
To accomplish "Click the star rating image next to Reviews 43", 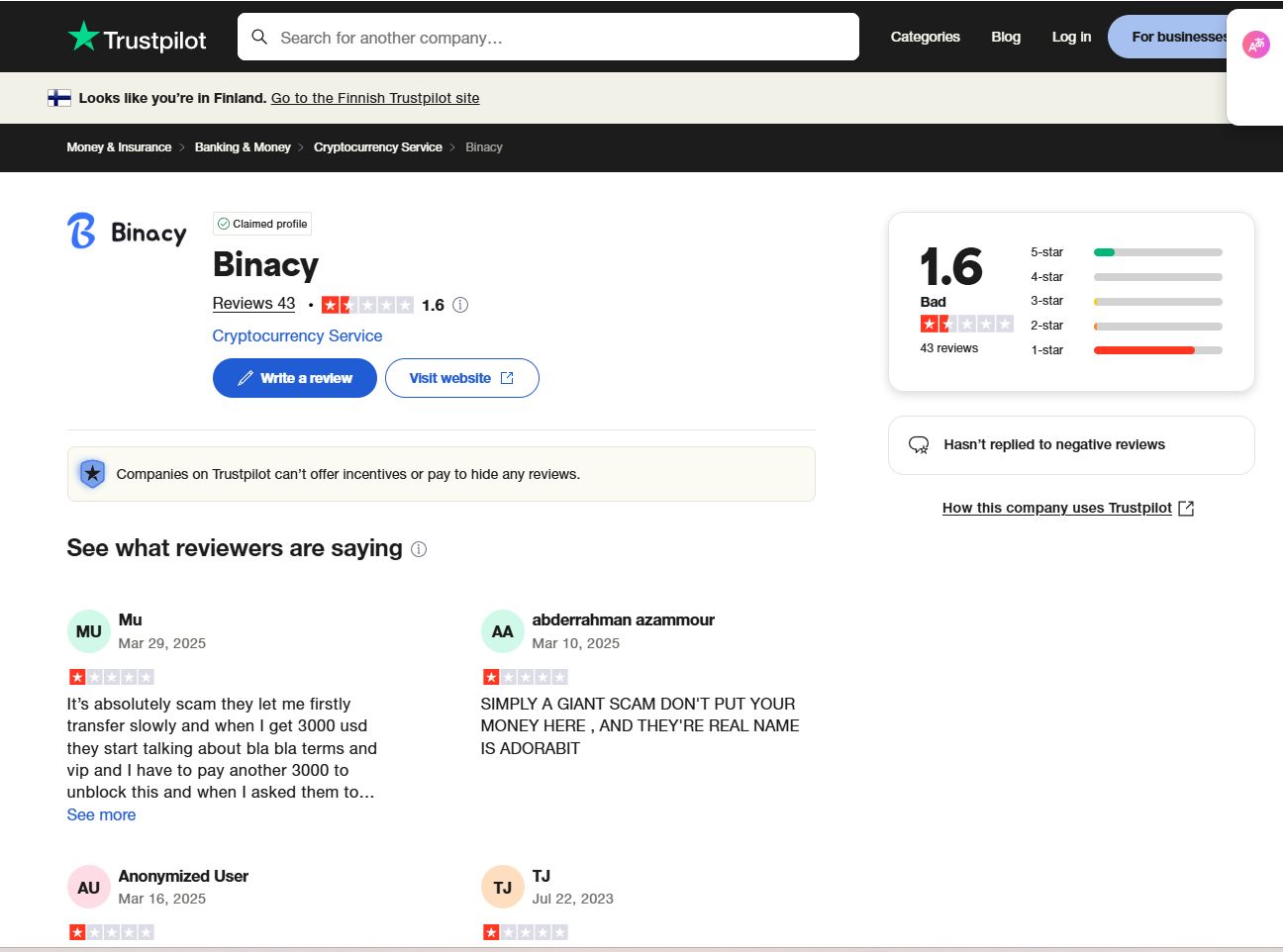I will (367, 305).
